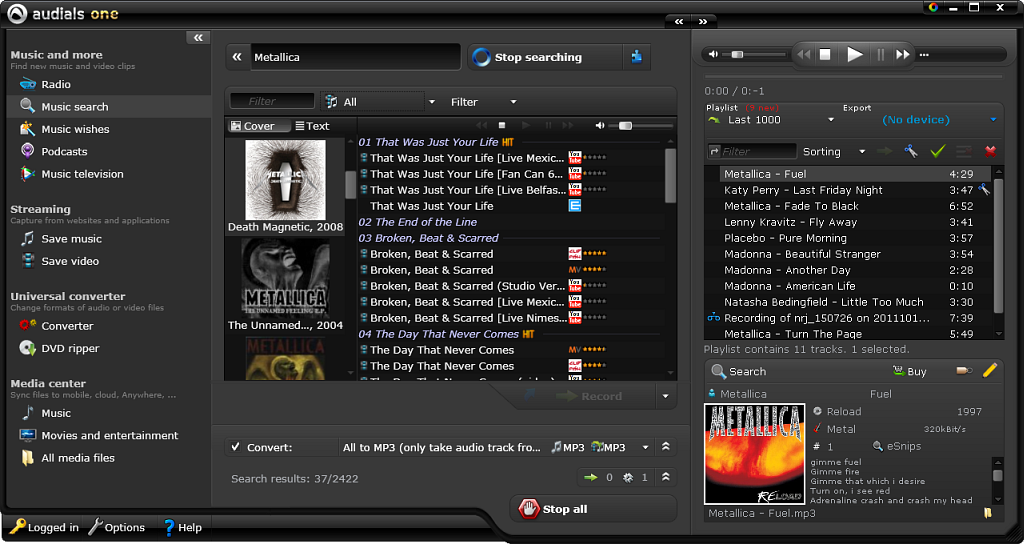Click the red X delete playlist icon

tap(990, 152)
